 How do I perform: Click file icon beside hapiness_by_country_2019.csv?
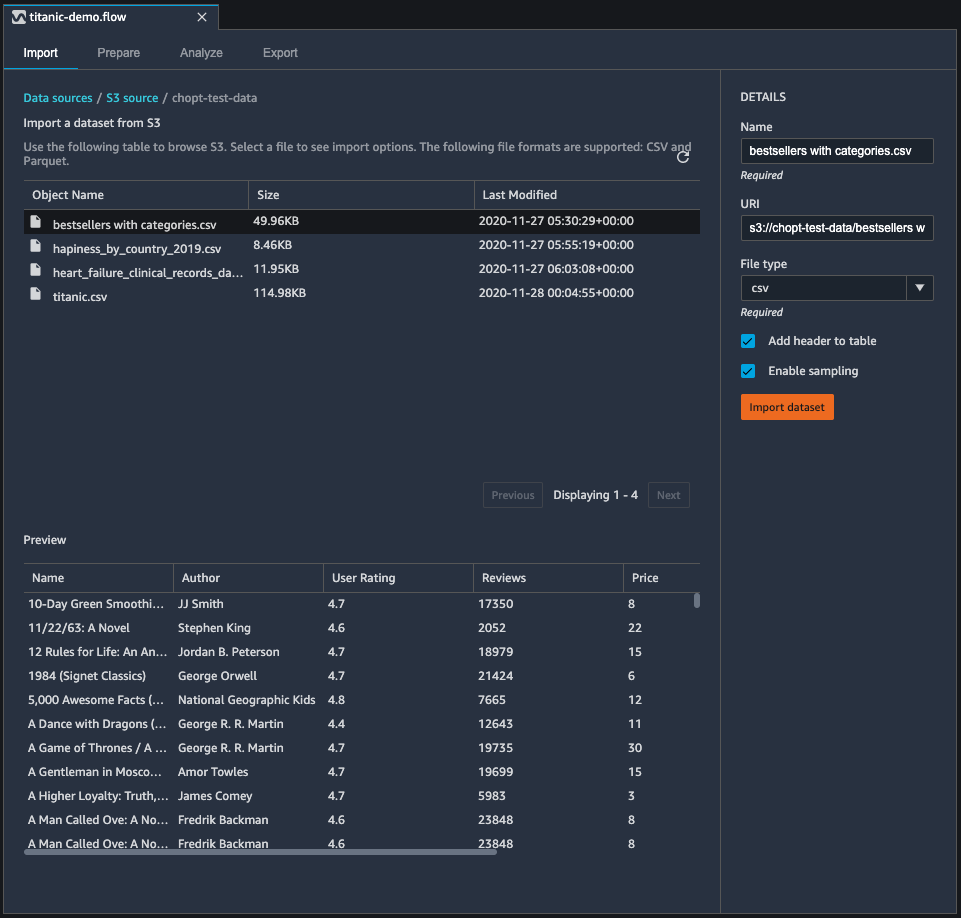coord(36,246)
